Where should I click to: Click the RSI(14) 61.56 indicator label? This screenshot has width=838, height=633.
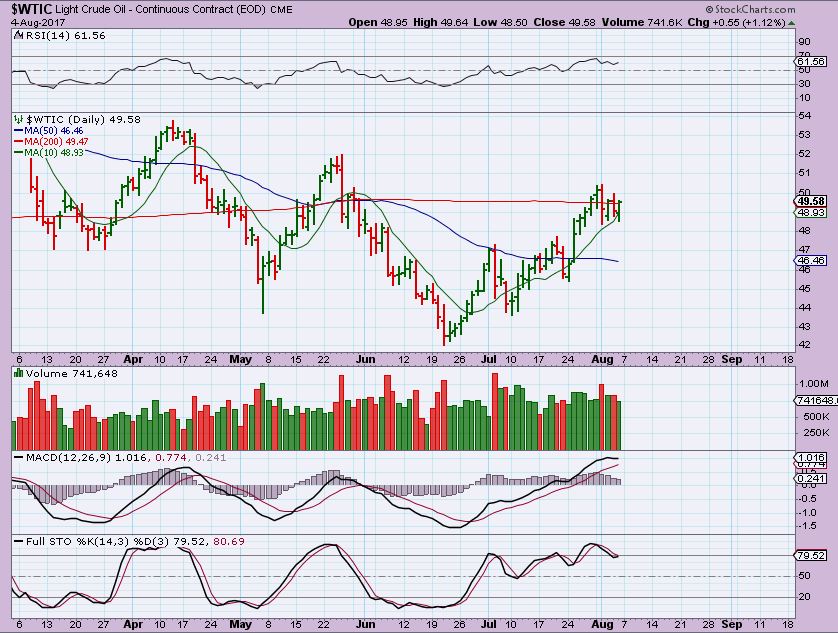click(x=65, y=35)
